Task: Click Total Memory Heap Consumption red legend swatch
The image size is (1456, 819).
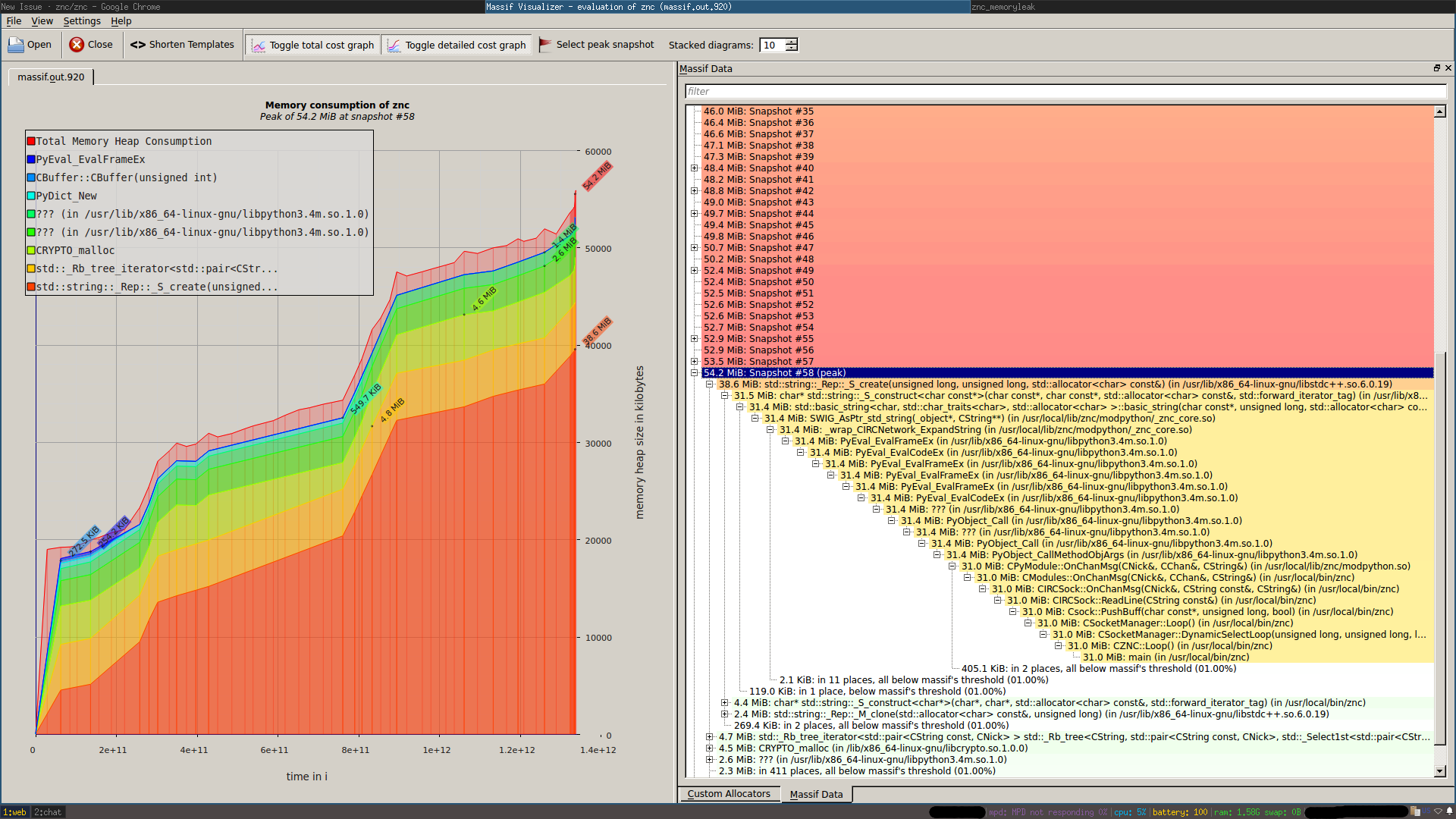Action: pyautogui.click(x=31, y=141)
